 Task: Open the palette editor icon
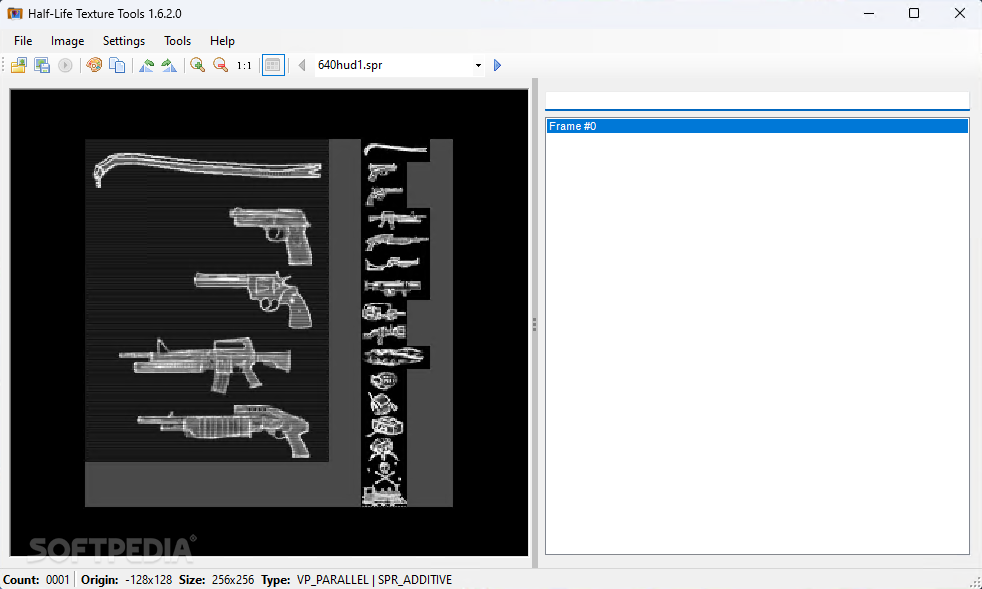(x=94, y=65)
